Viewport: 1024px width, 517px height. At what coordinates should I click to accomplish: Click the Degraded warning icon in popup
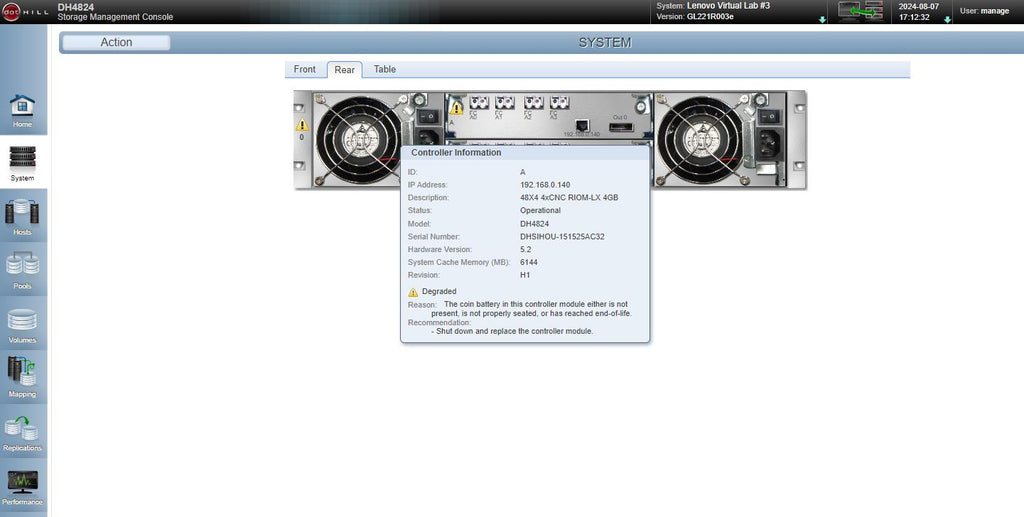413,292
